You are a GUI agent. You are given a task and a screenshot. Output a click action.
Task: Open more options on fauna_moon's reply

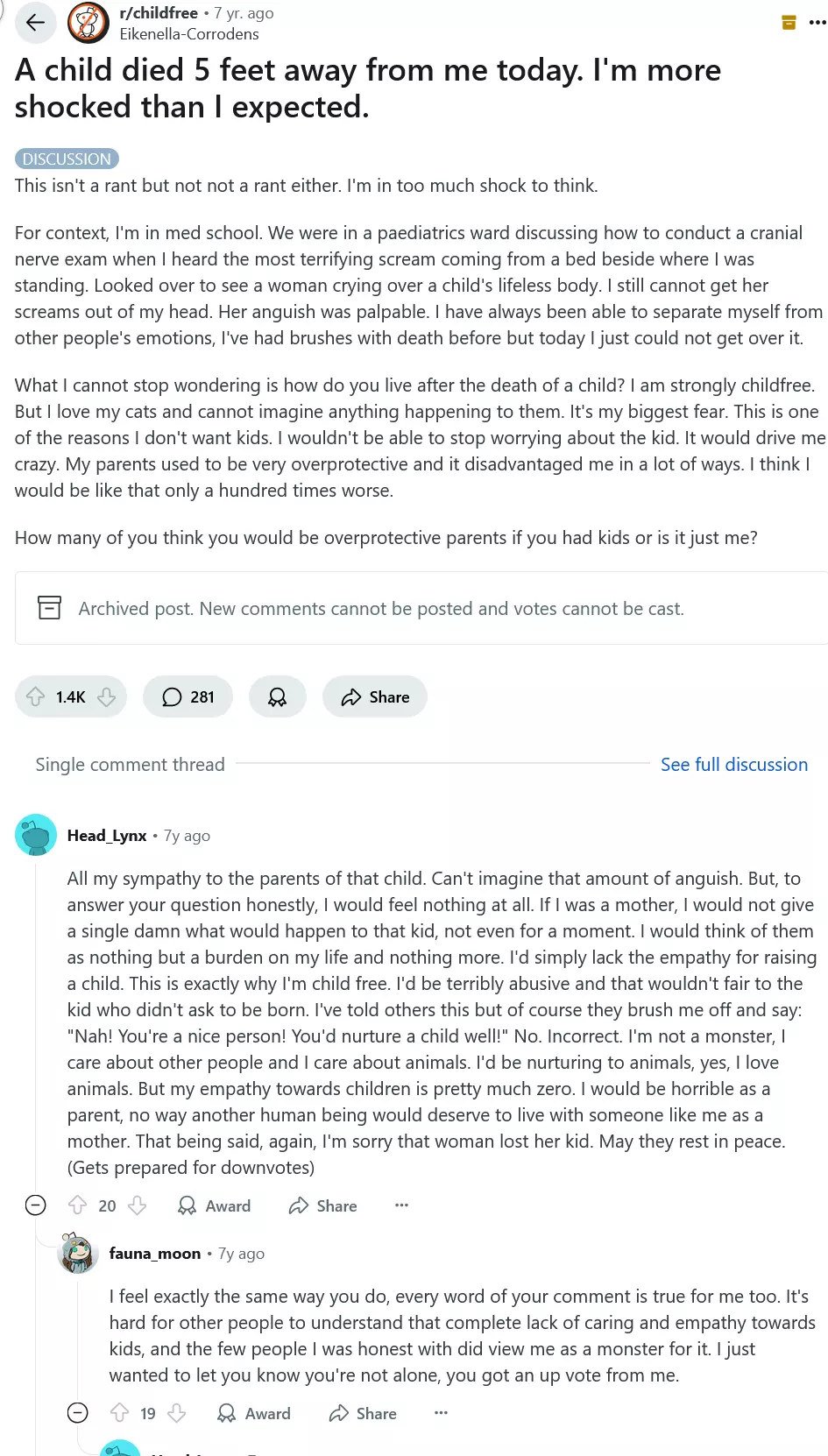[x=441, y=1413]
